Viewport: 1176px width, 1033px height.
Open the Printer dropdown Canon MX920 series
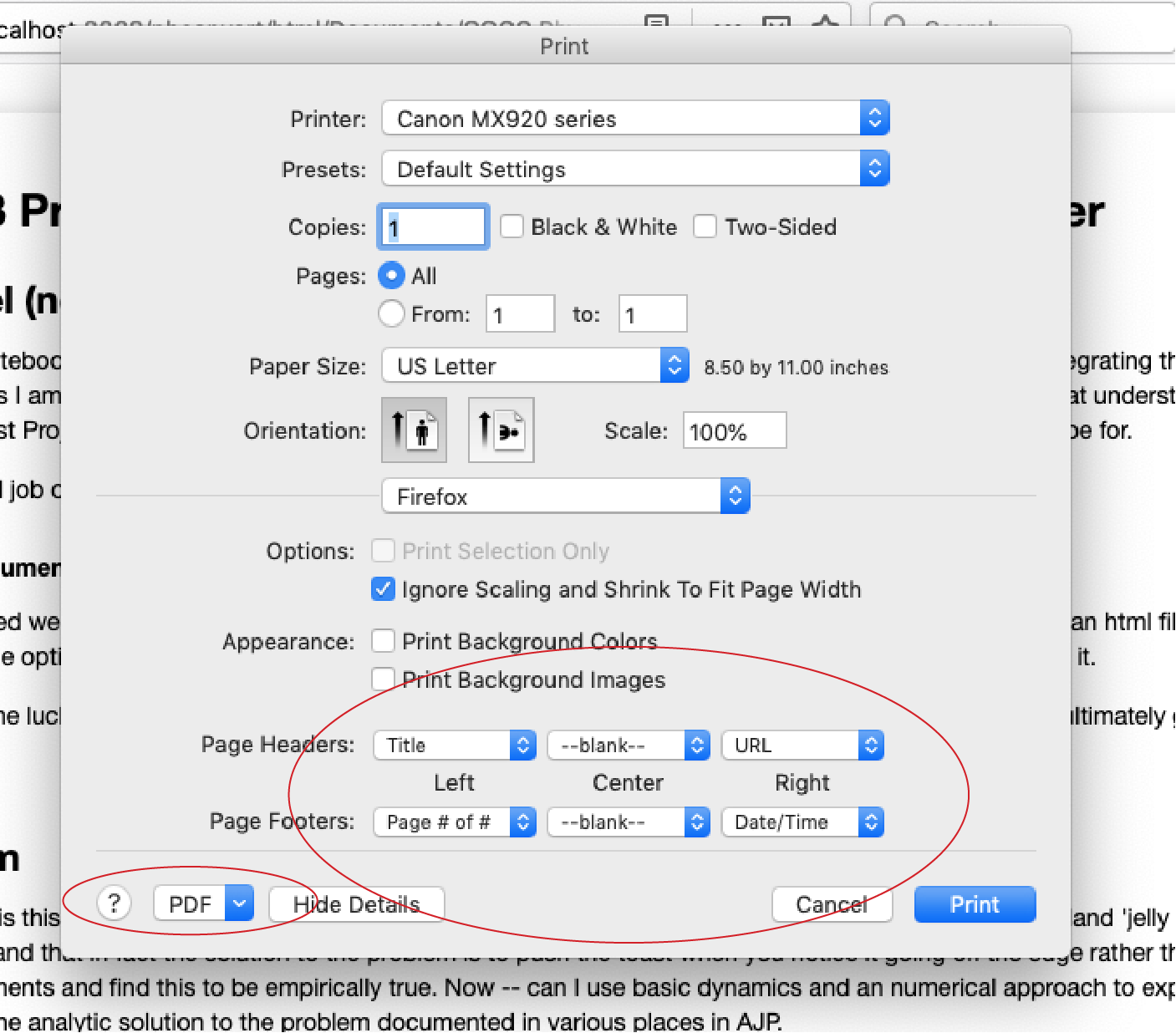[635, 119]
